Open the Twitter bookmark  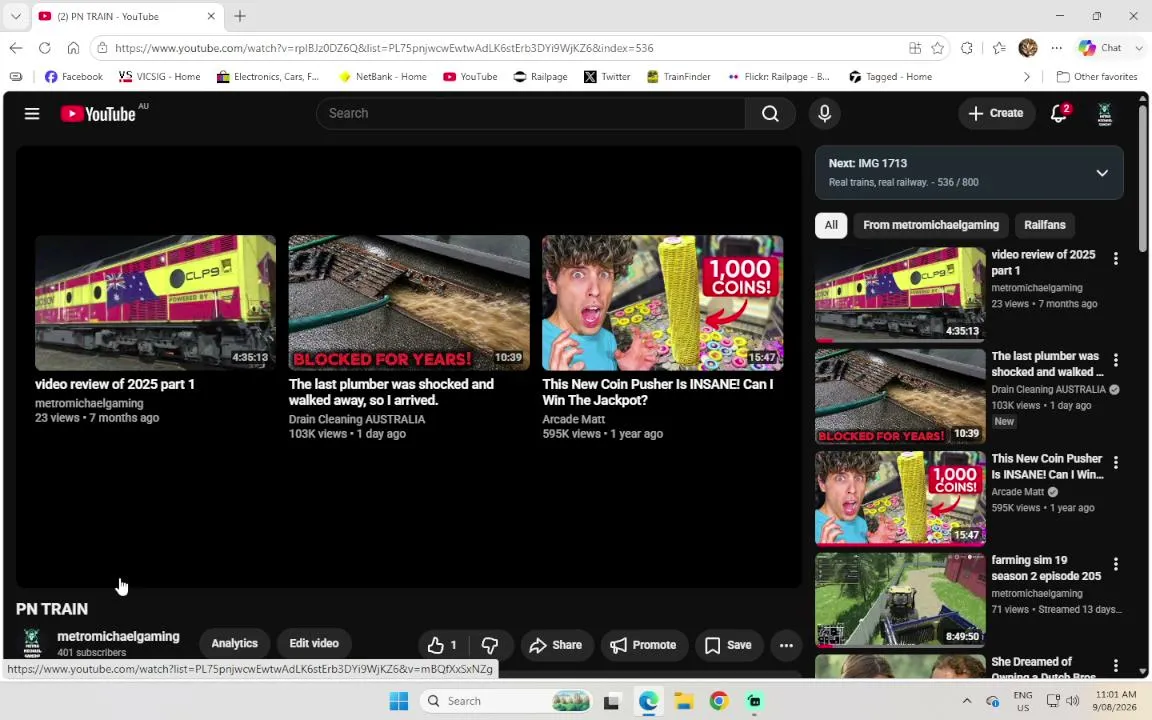click(608, 76)
